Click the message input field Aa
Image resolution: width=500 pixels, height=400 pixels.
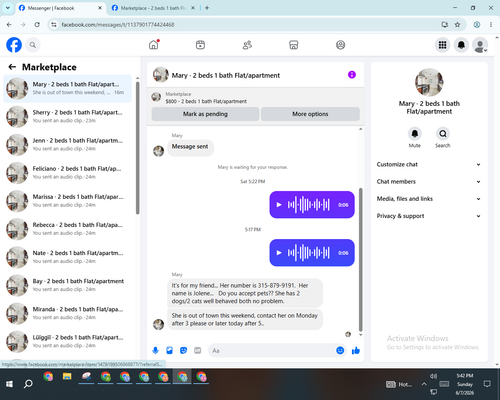tap(272, 351)
